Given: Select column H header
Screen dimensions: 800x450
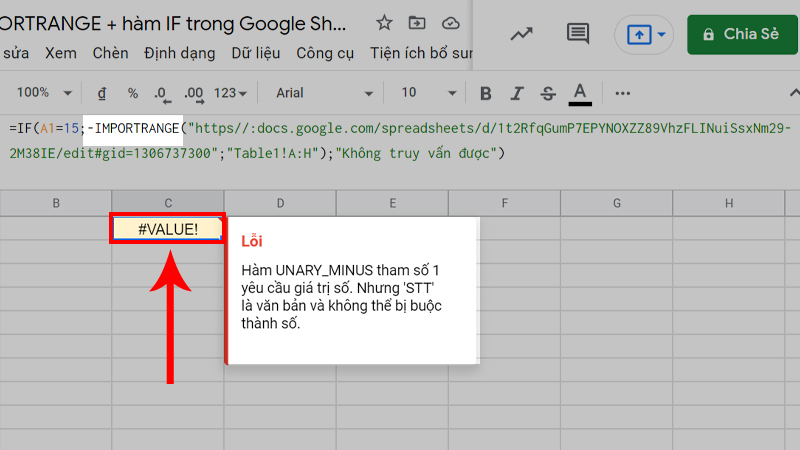Looking at the screenshot, I should pyautogui.click(x=729, y=203).
